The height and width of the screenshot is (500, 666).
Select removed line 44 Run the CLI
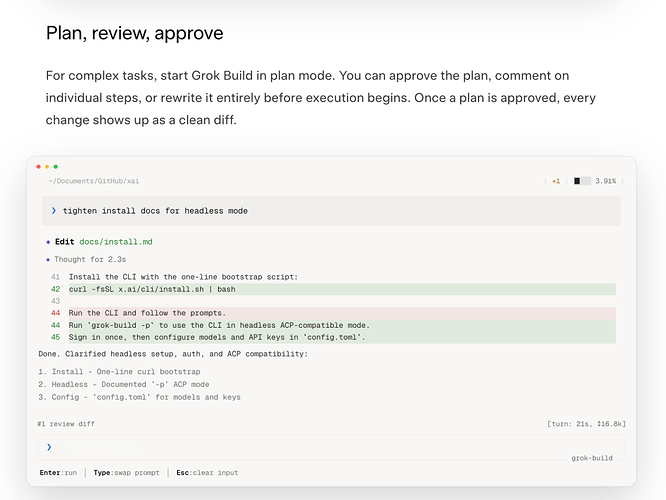[x=333, y=313]
